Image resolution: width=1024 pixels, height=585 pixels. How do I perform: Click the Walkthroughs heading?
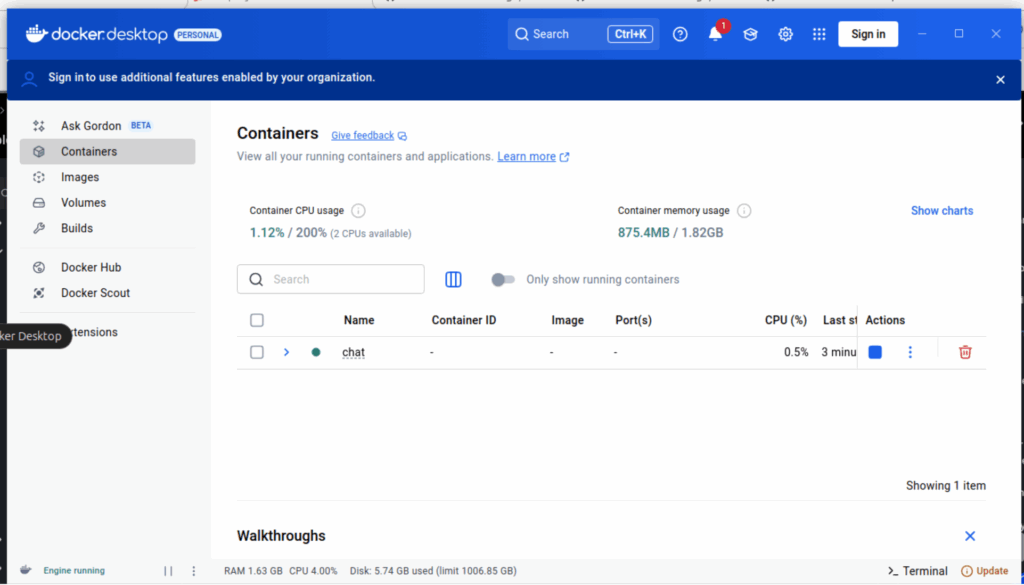pyautogui.click(x=281, y=536)
